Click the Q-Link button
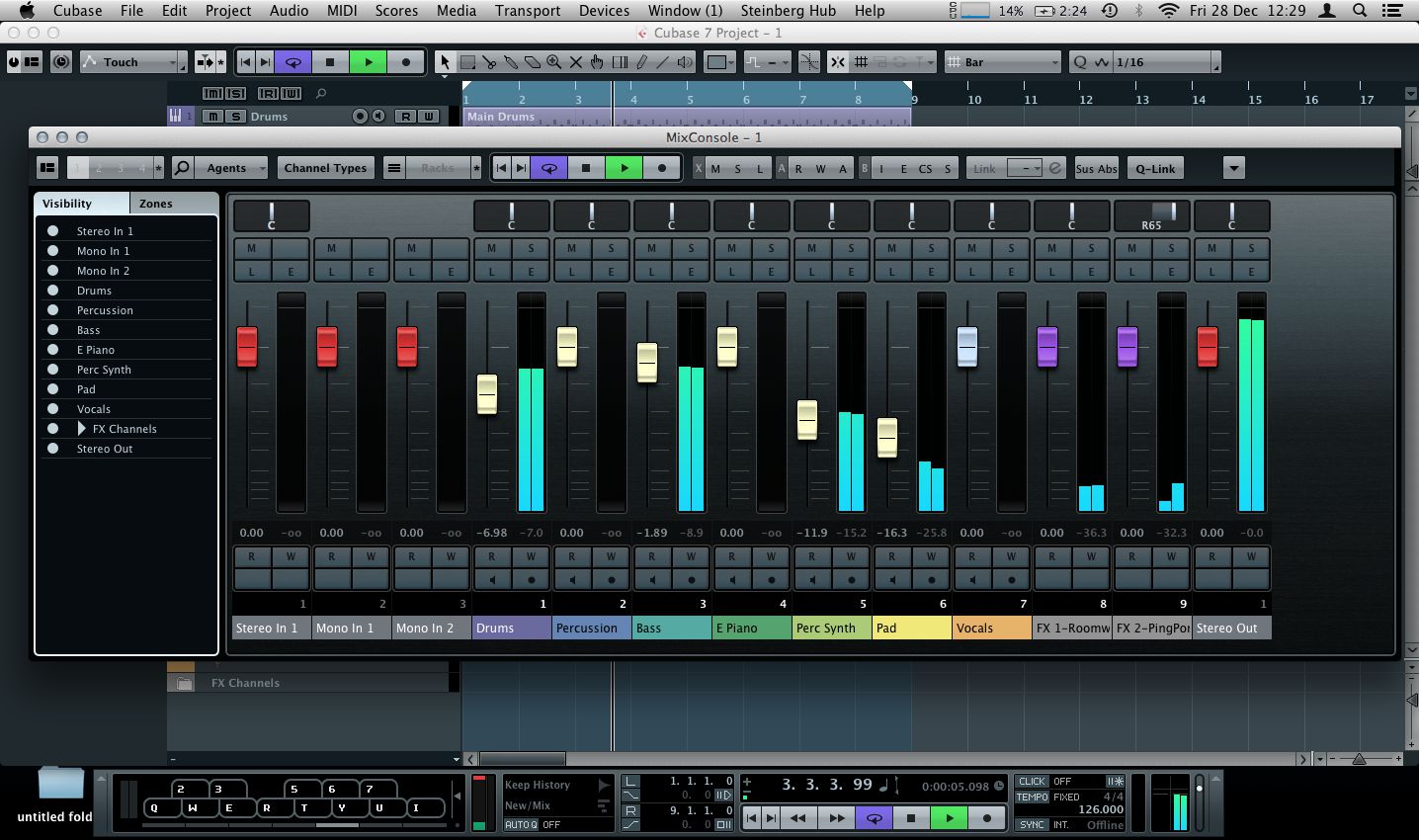 [1155, 168]
